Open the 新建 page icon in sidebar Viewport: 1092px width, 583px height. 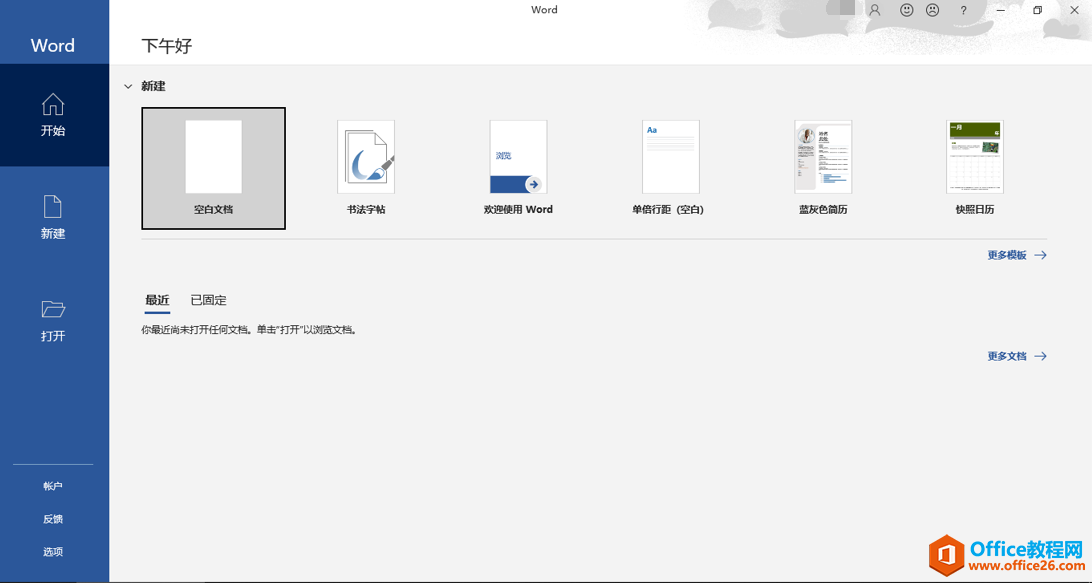tap(53, 207)
